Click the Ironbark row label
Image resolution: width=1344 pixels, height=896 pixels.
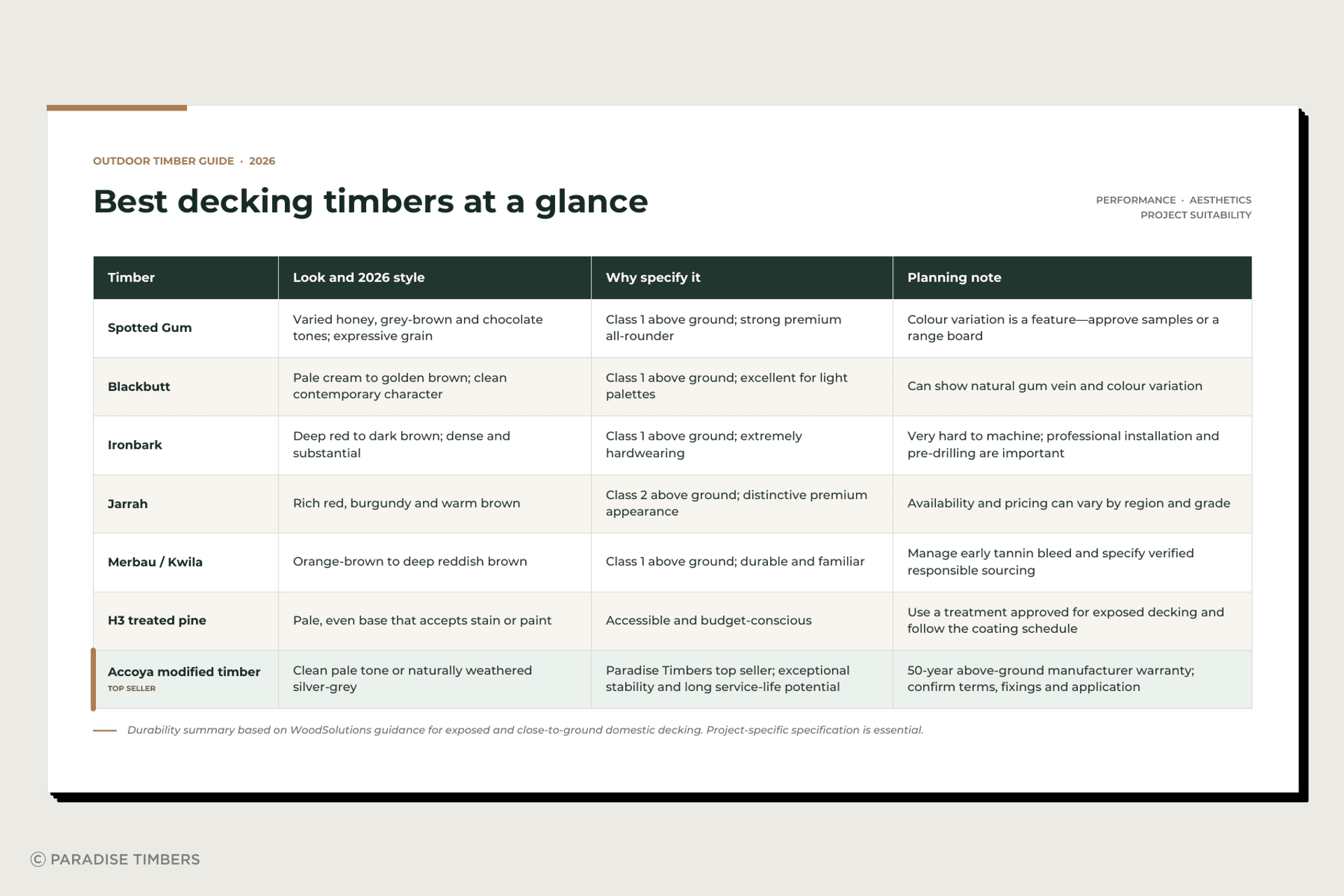coord(134,444)
